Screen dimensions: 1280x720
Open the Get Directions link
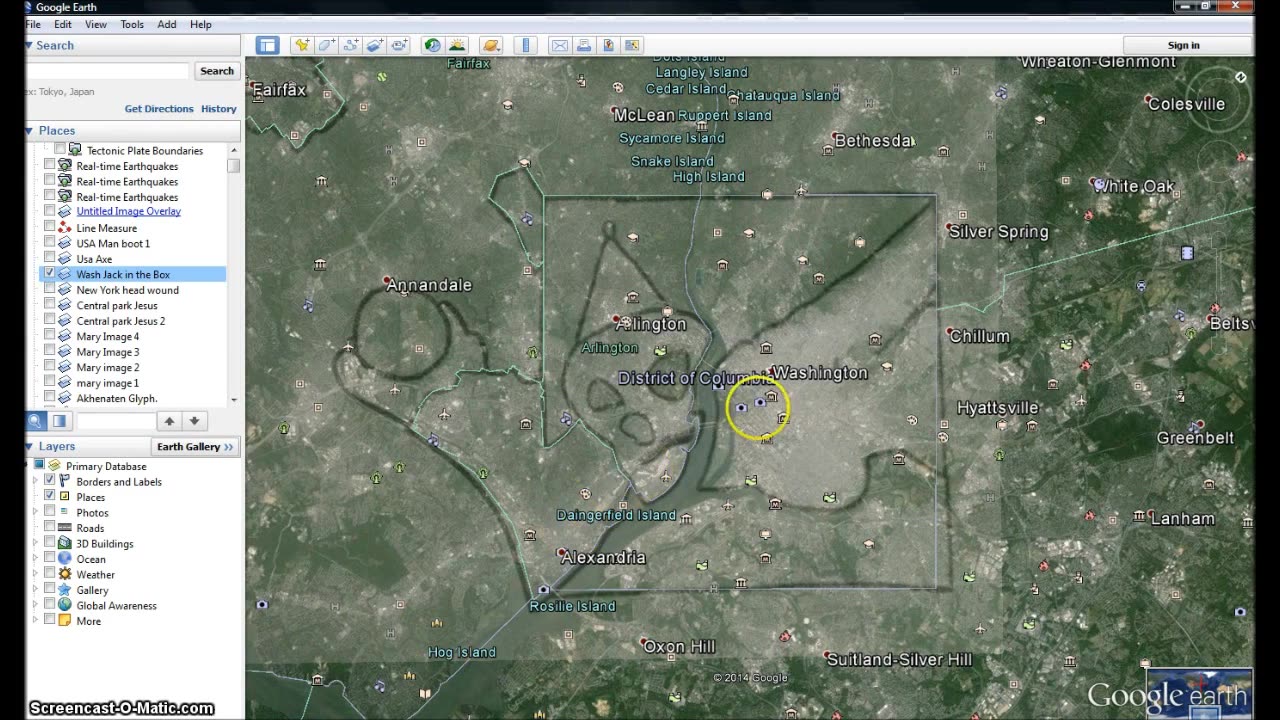point(159,109)
